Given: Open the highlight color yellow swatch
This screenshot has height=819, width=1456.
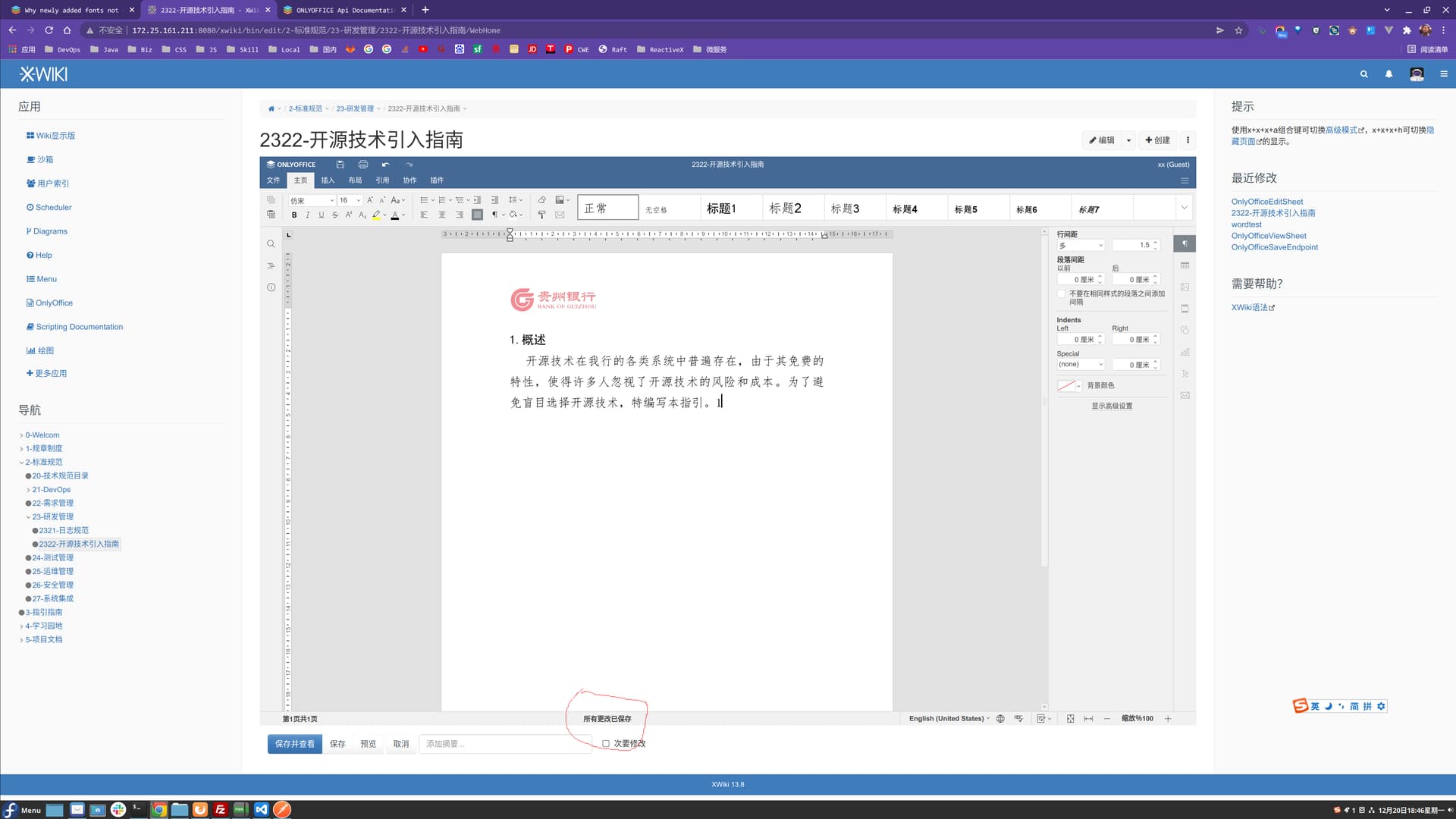Looking at the screenshot, I should pos(376,215).
